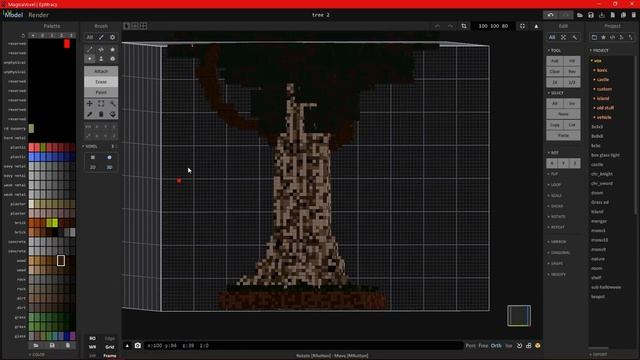640x360 pixels.
Task: Save model with the floppy disk icon
Action: (x=591, y=15)
